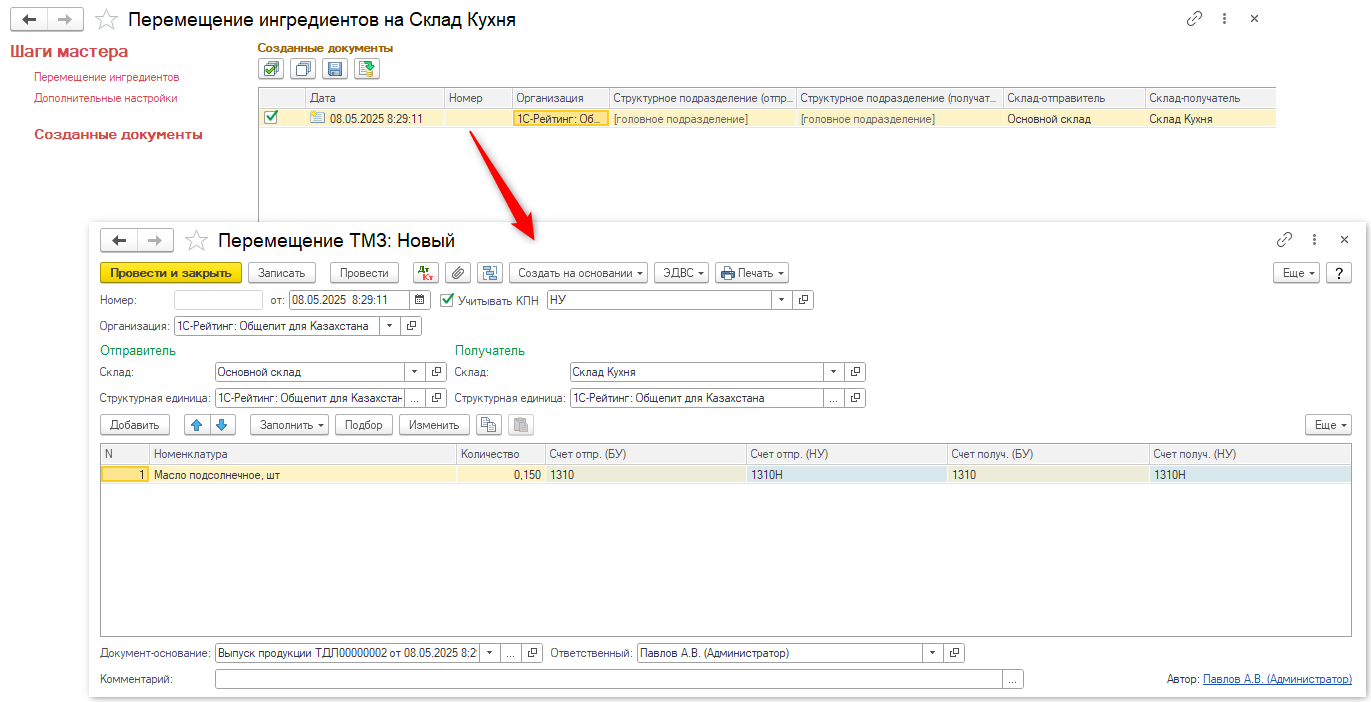Viewport: 1371px width, 702px height.
Task: Expand the sender Склад dropdown list
Action: [x=414, y=372]
